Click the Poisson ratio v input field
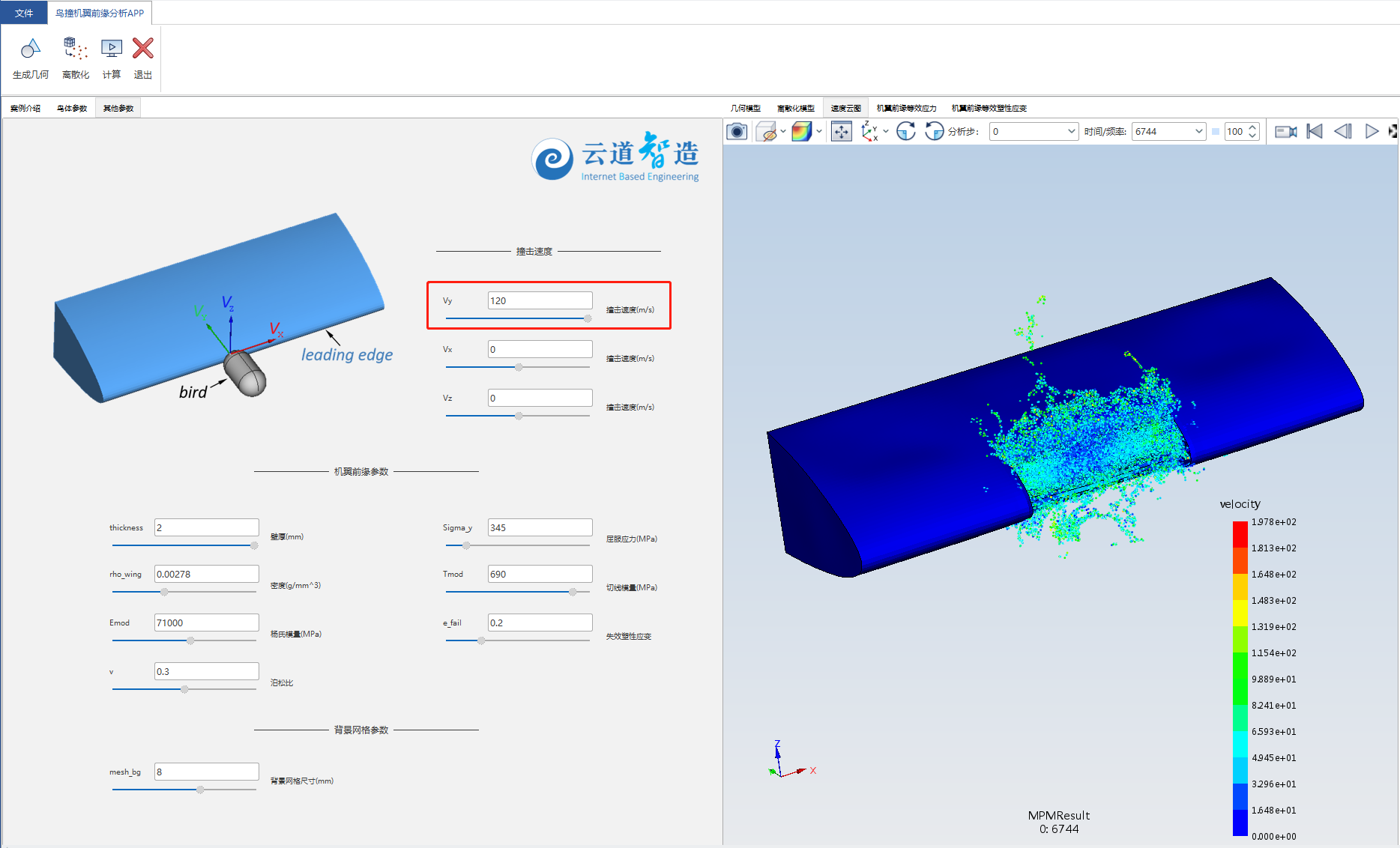This screenshot has width=1400, height=848. tap(207, 671)
